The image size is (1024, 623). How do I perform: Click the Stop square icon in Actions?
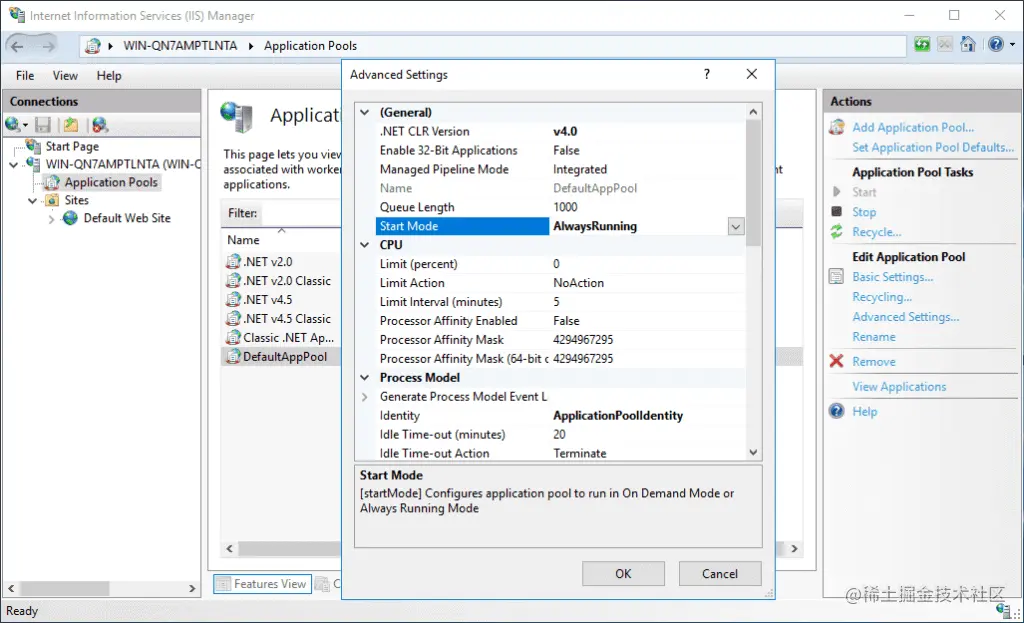pyautogui.click(x=837, y=211)
